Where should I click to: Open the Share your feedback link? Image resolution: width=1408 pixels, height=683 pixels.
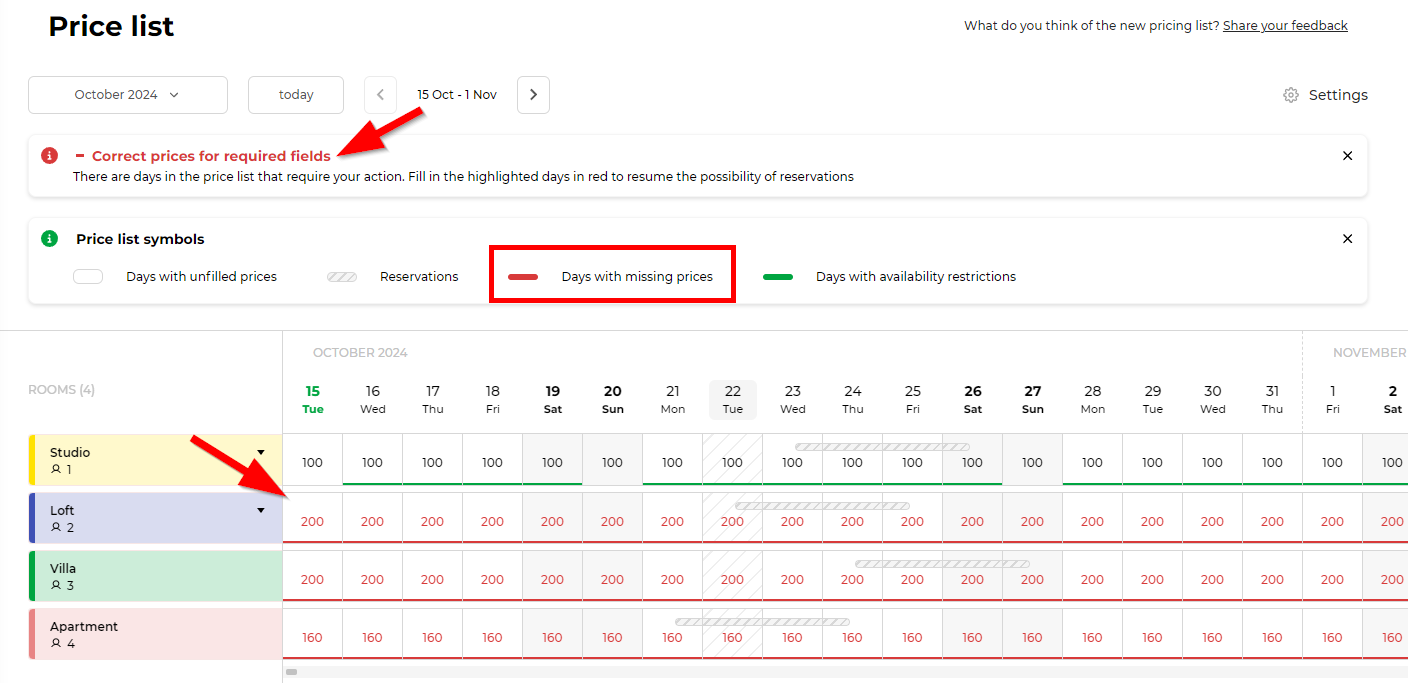1285,26
